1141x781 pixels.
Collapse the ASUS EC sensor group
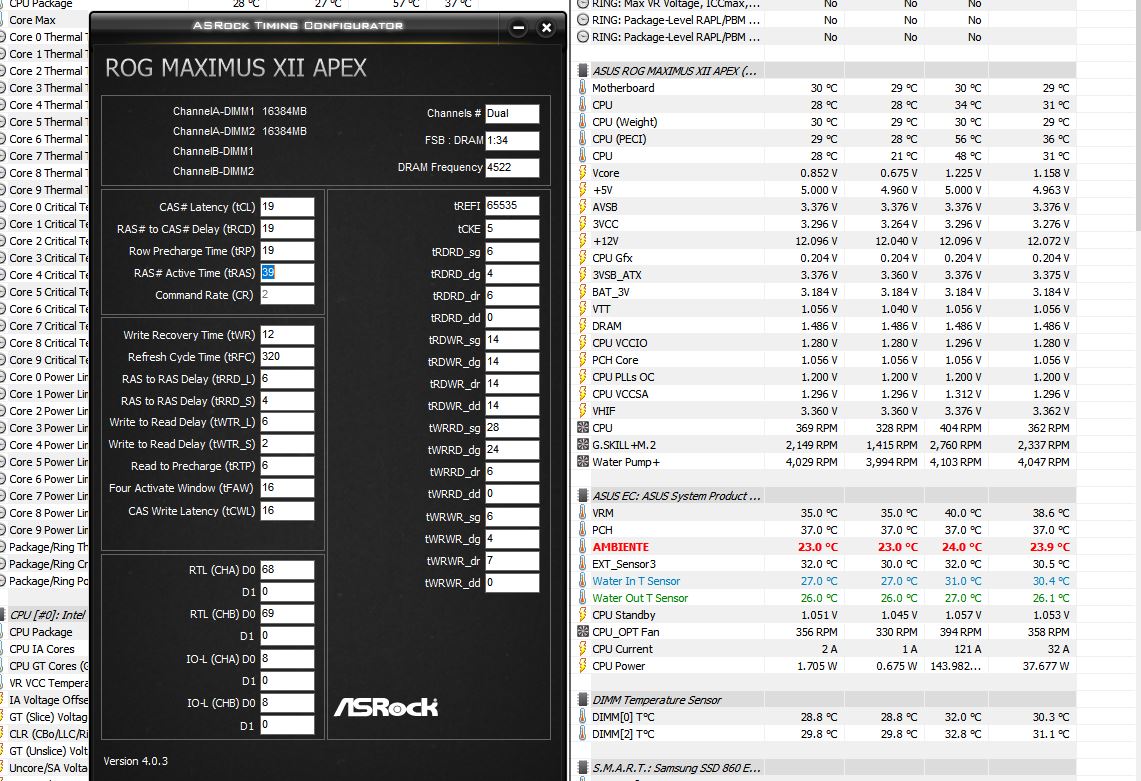(x=583, y=496)
